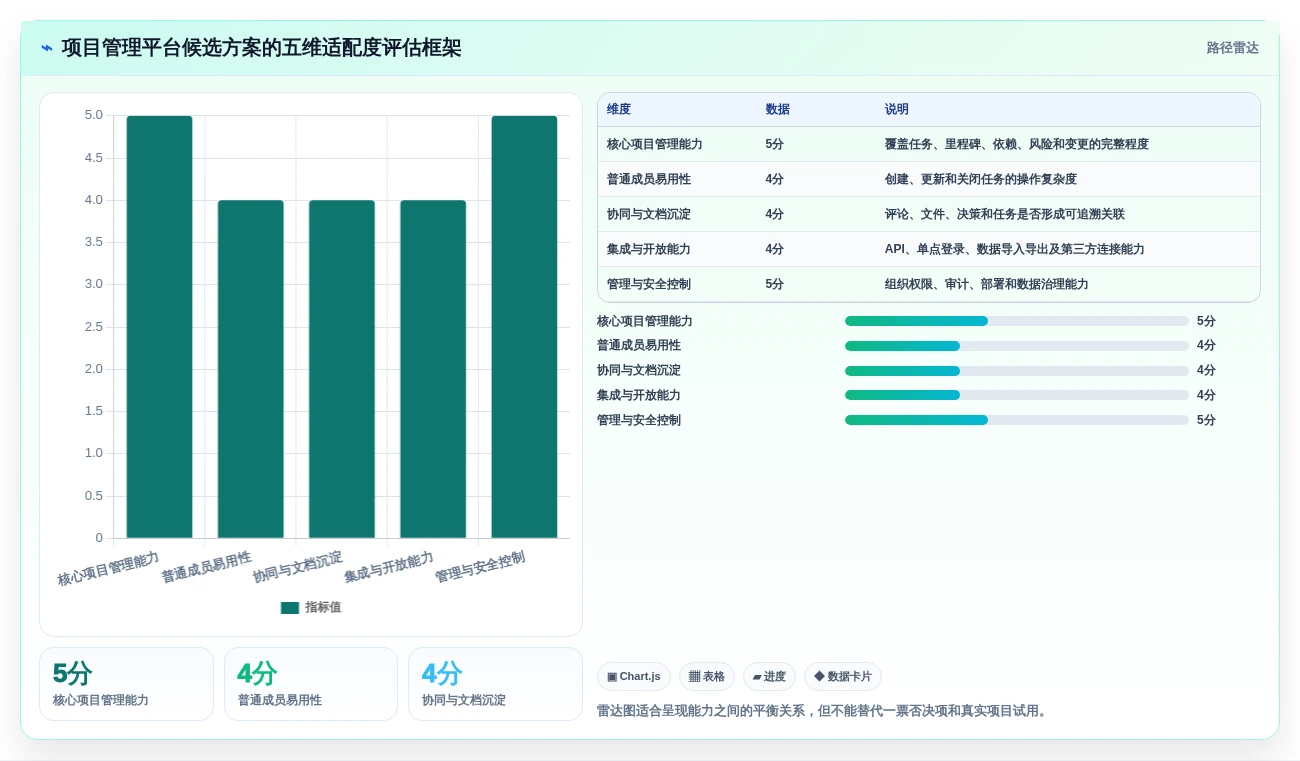The height and width of the screenshot is (761, 1300).
Task: Select the 表格 tag chip
Action: point(707,677)
